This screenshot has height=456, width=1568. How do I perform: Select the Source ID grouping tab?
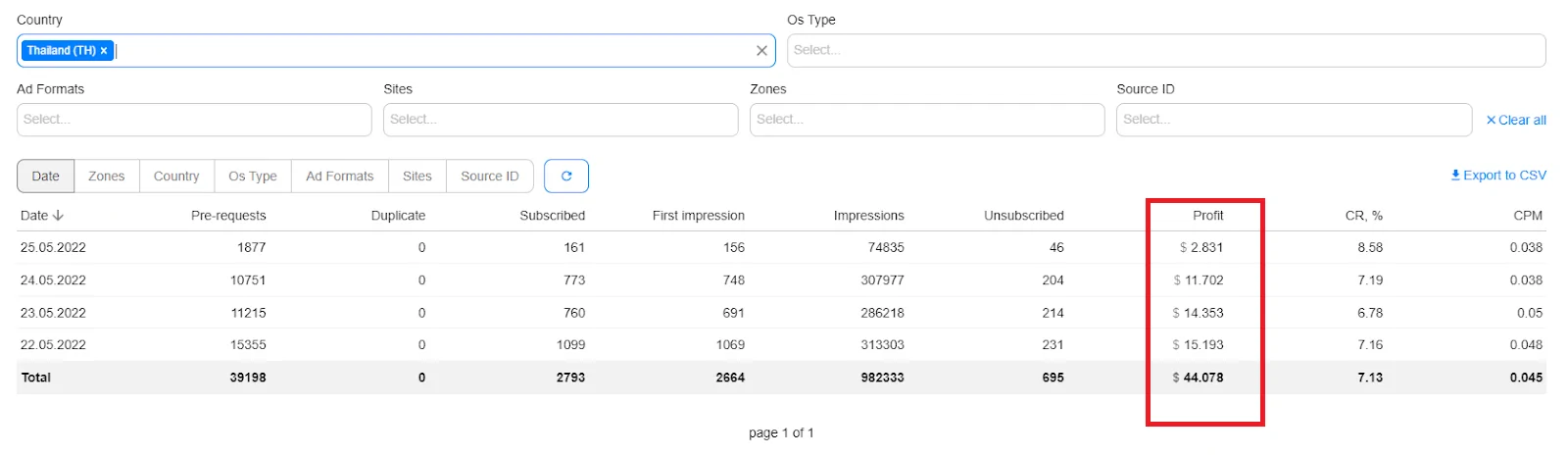(x=489, y=177)
